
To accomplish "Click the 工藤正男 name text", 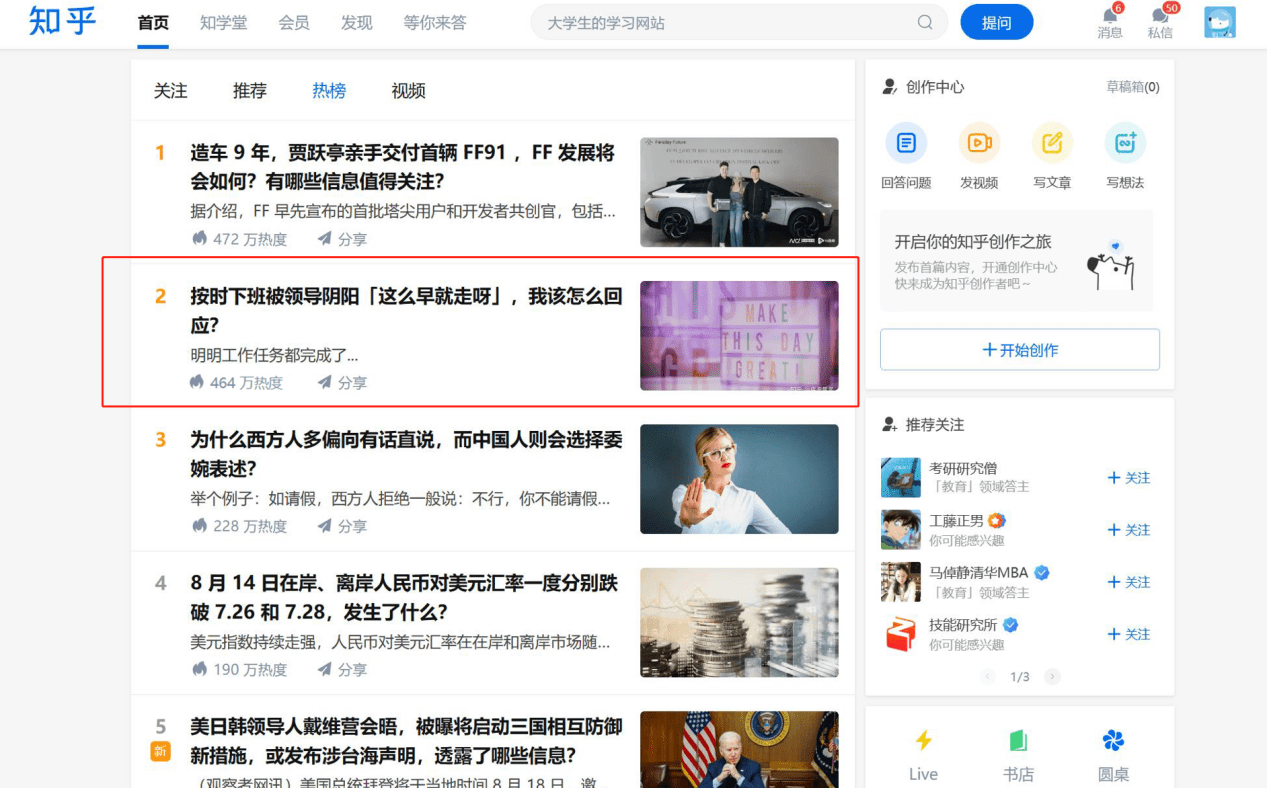I will point(956,520).
